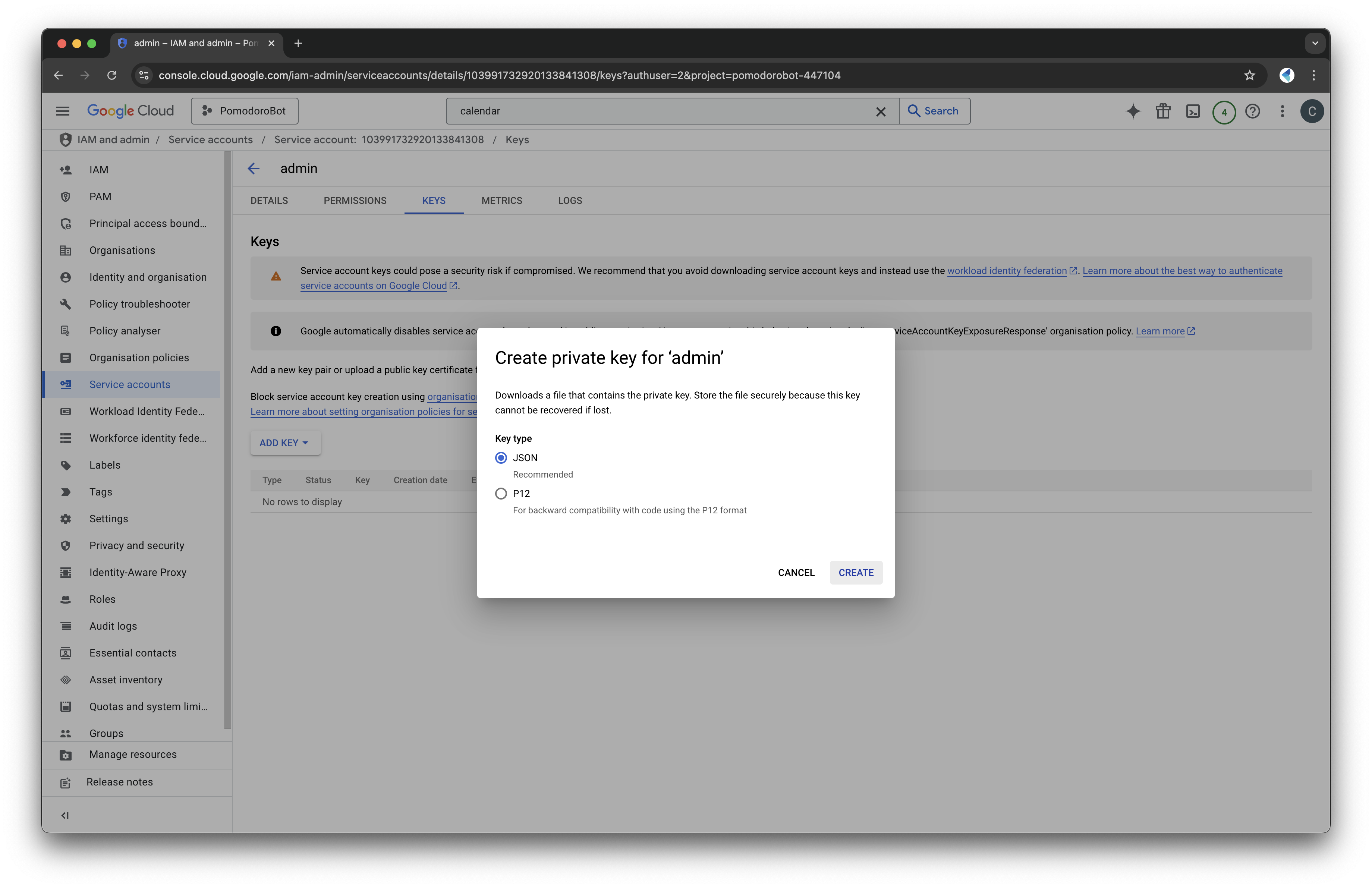Screen dimensions: 1372x888
Task: Switch to PERMISSIONS tab
Action: (354, 200)
